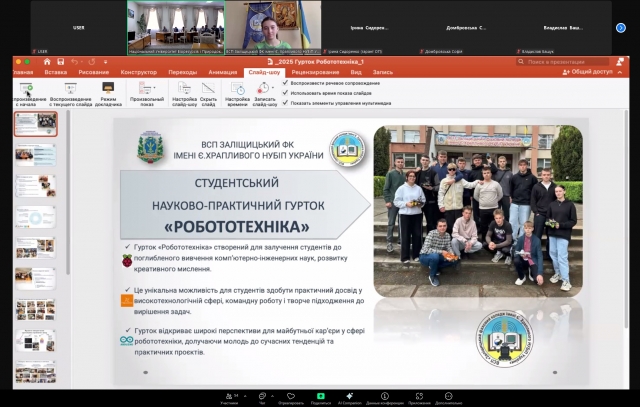Click the Поиск в презентации search field
This screenshot has height=407, width=640.
(x=562, y=62)
